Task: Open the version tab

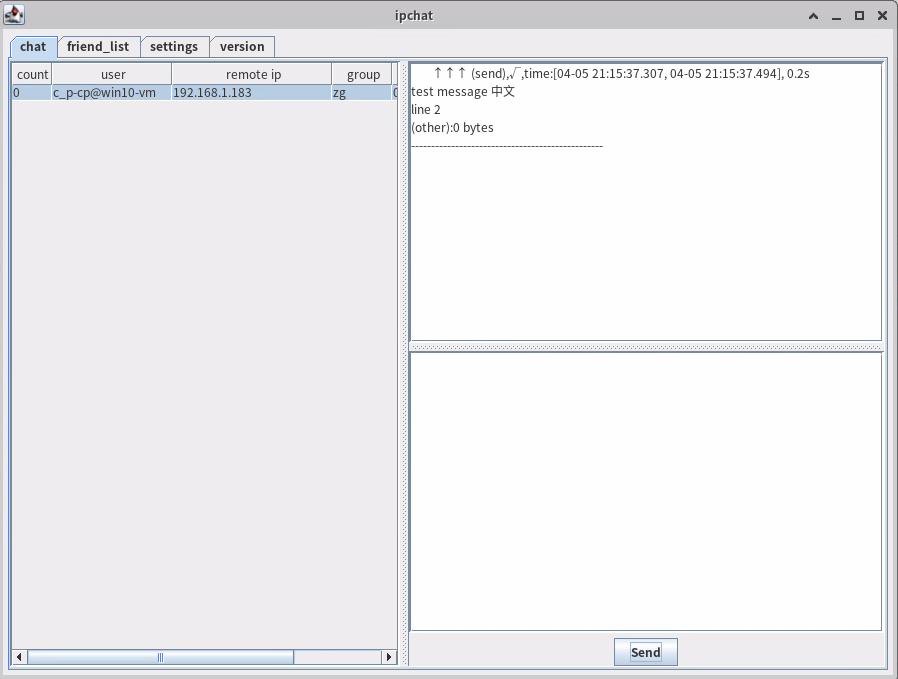Action: tap(242, 47)
